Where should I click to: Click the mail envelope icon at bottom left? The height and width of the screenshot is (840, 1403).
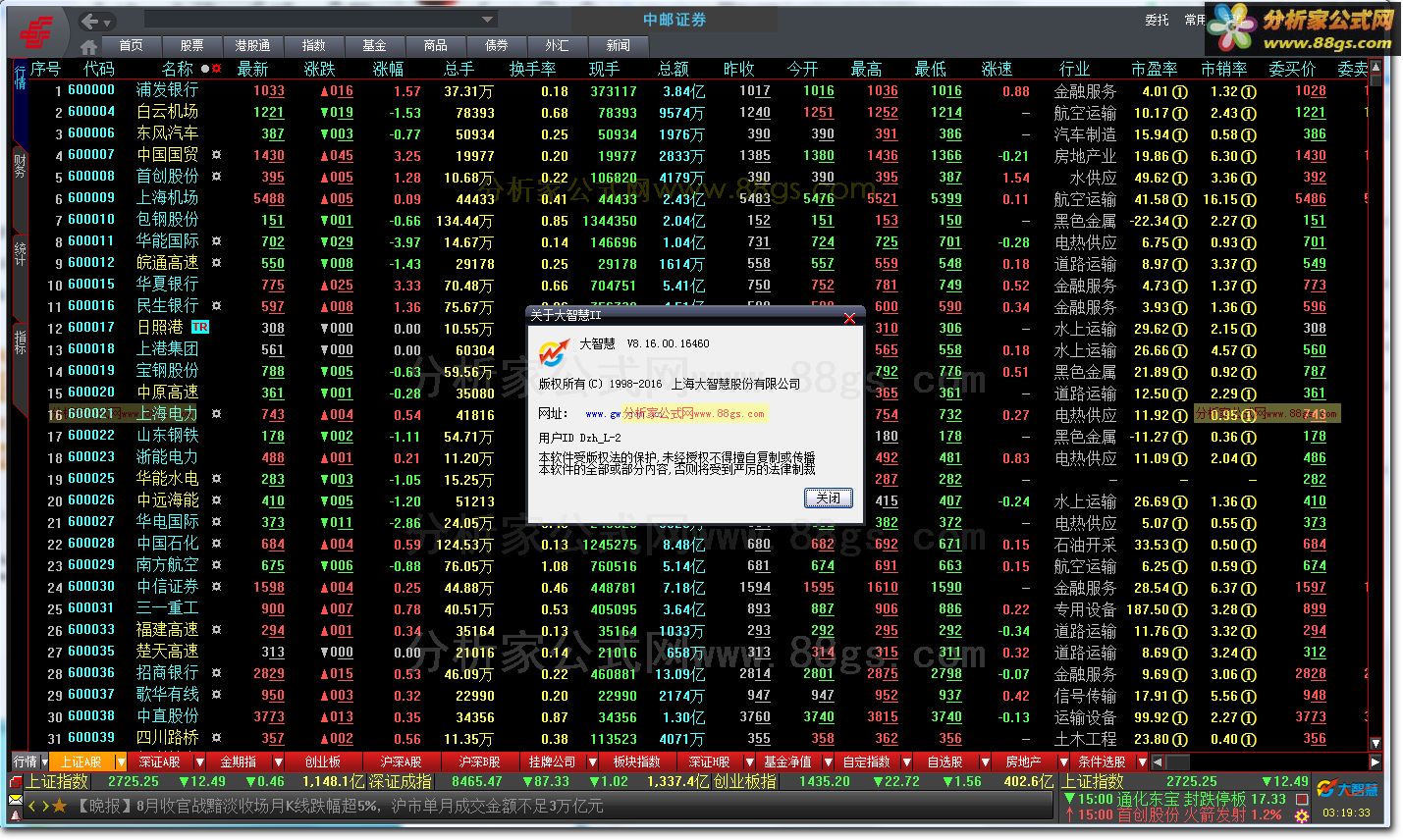tap(16, 802)
